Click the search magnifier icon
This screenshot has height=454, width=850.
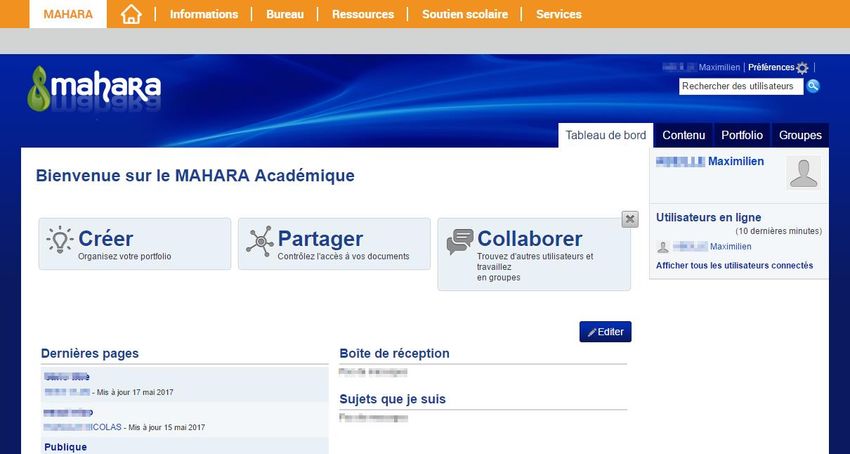(x=813, y=86)
